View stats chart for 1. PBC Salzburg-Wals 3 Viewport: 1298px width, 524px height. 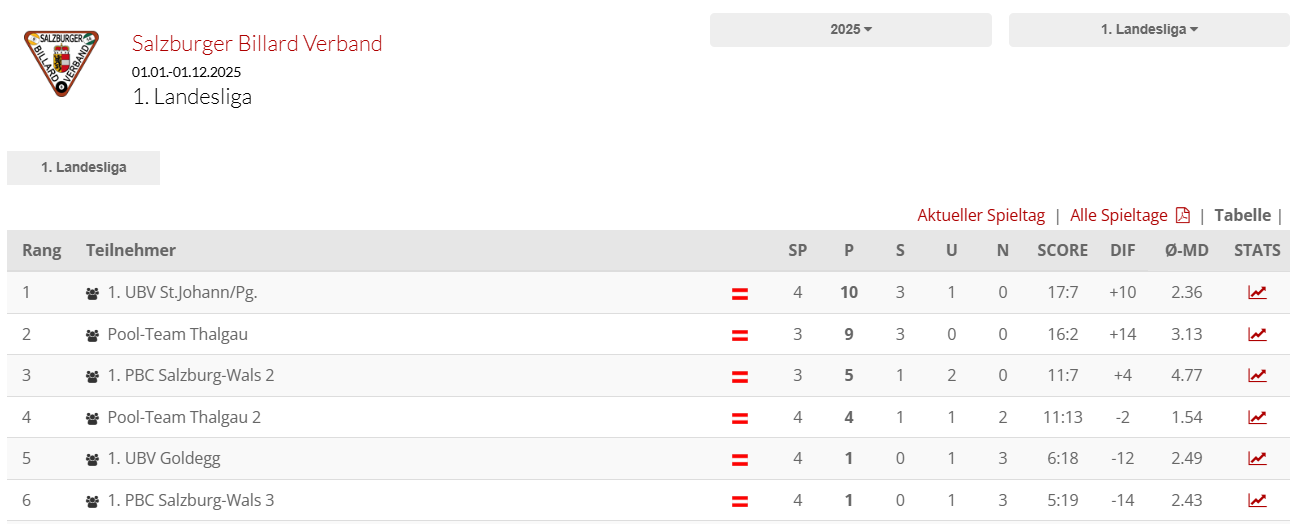1257,500
